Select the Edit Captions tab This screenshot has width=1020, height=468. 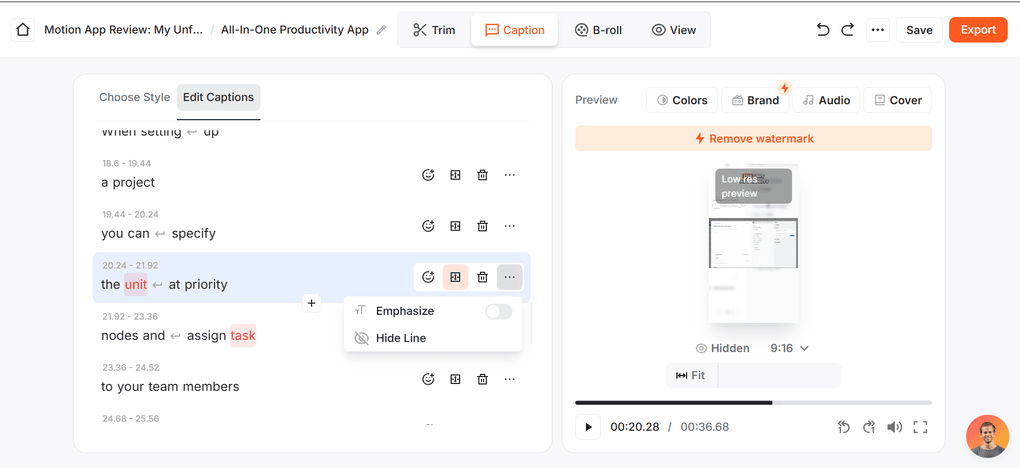(x=219, y=97)
